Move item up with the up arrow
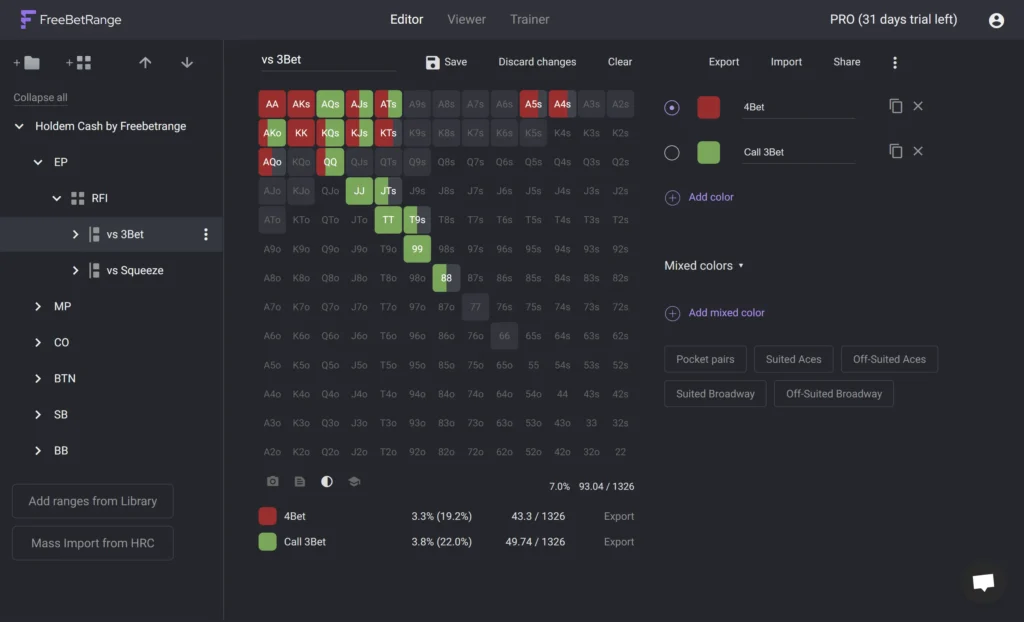Viewport: 1024px width, 622px height. (x=145, y=63)
